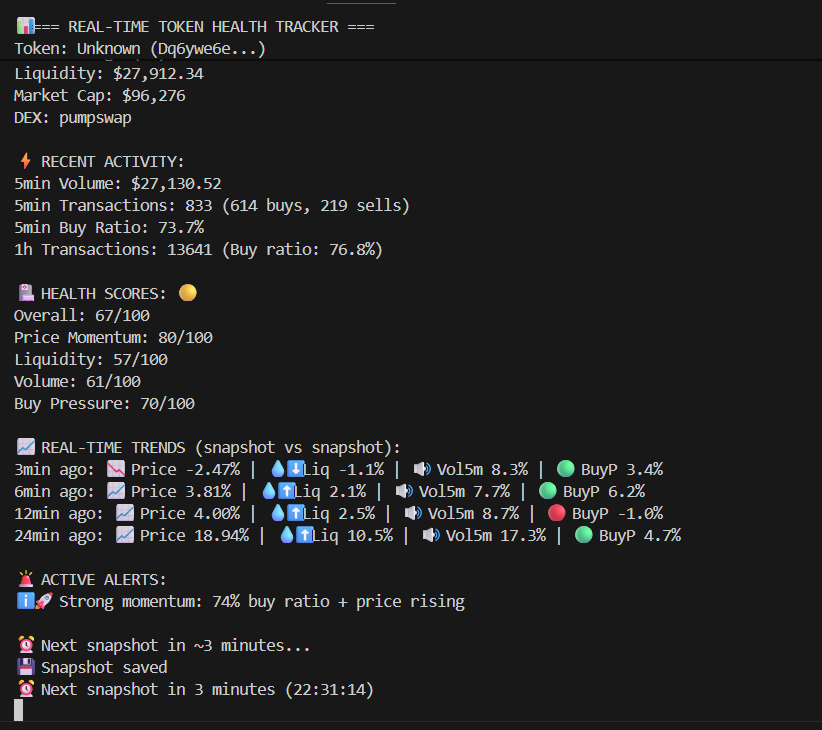
Task: Click the Liquidity score 57/100
Action: pos(140,359)
